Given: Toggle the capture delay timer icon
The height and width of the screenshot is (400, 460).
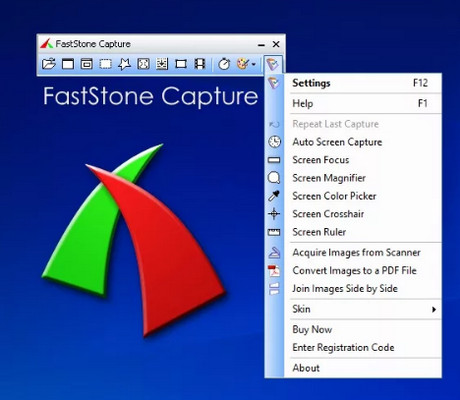Looking at the screenshot, I should tap(224, 63).
